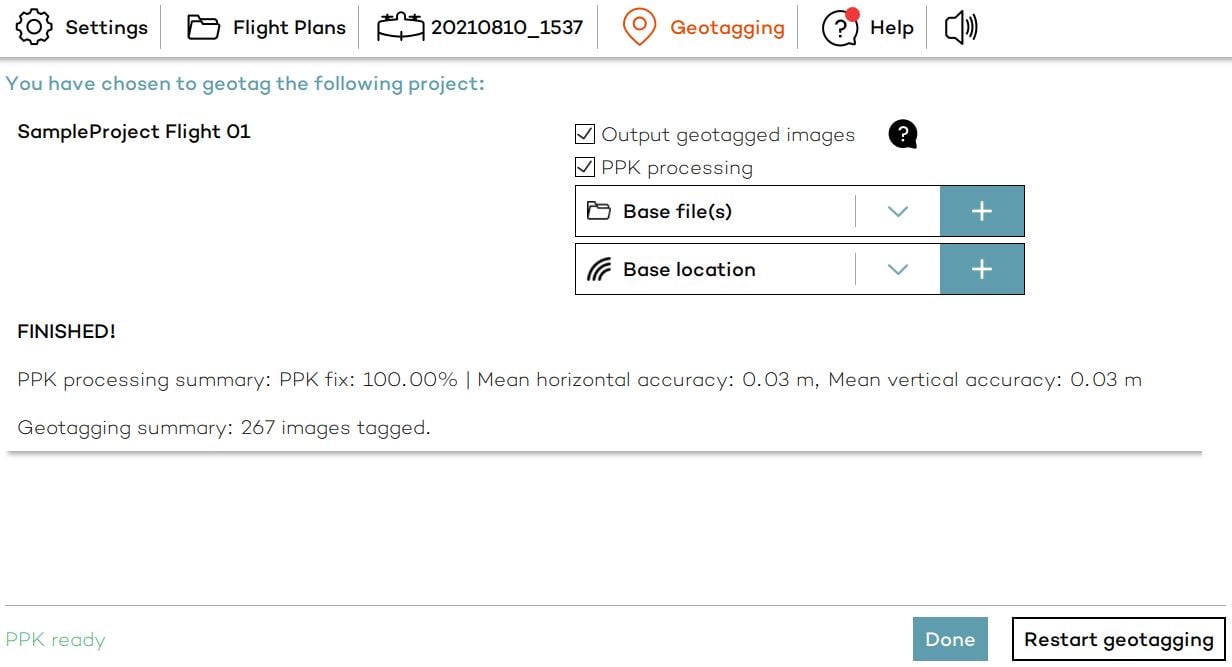Click the SampleProject Flight 01 project name
1232x667 pixels.
click(134, 131)
